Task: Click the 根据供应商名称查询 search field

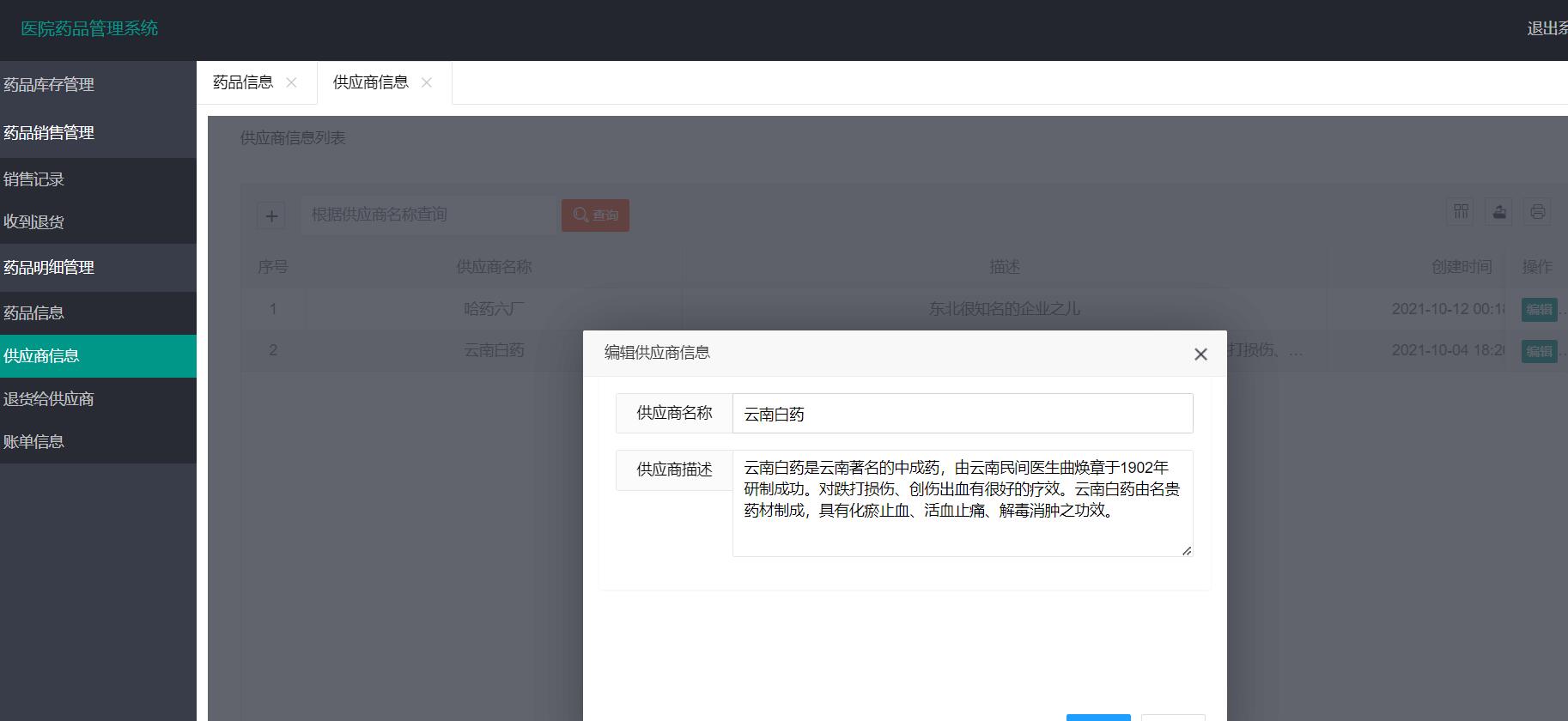Action: click(428, 215)
